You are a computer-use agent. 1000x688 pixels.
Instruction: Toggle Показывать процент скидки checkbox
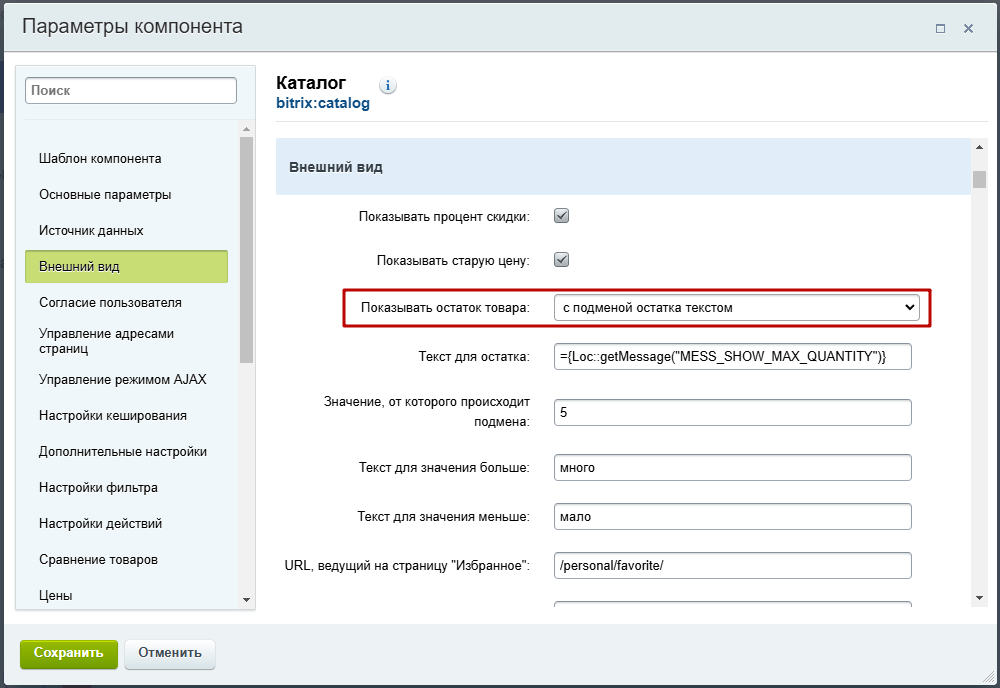pyautogui.click(x=561, y=216)
